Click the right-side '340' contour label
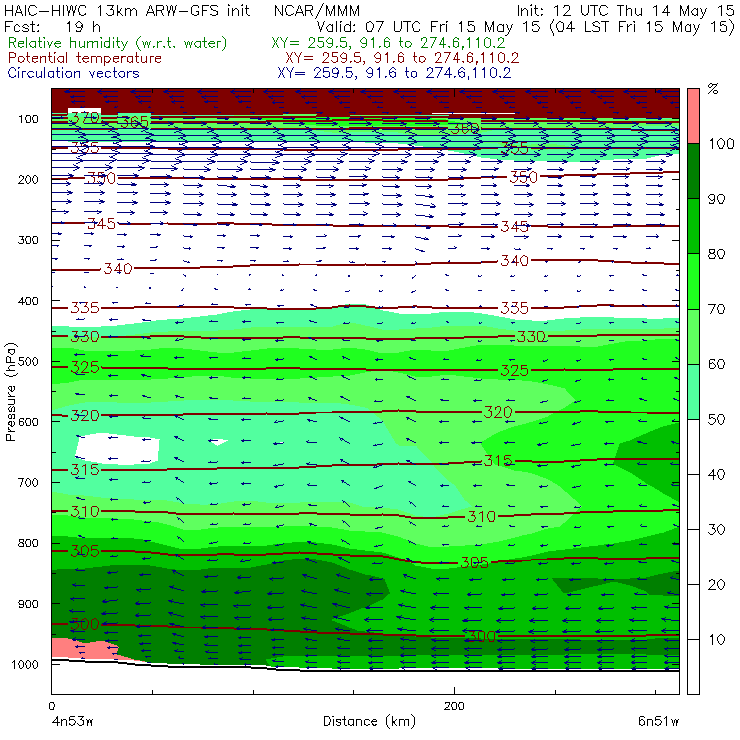This screenshot has height=740, width=740. (x=514, y=261)
